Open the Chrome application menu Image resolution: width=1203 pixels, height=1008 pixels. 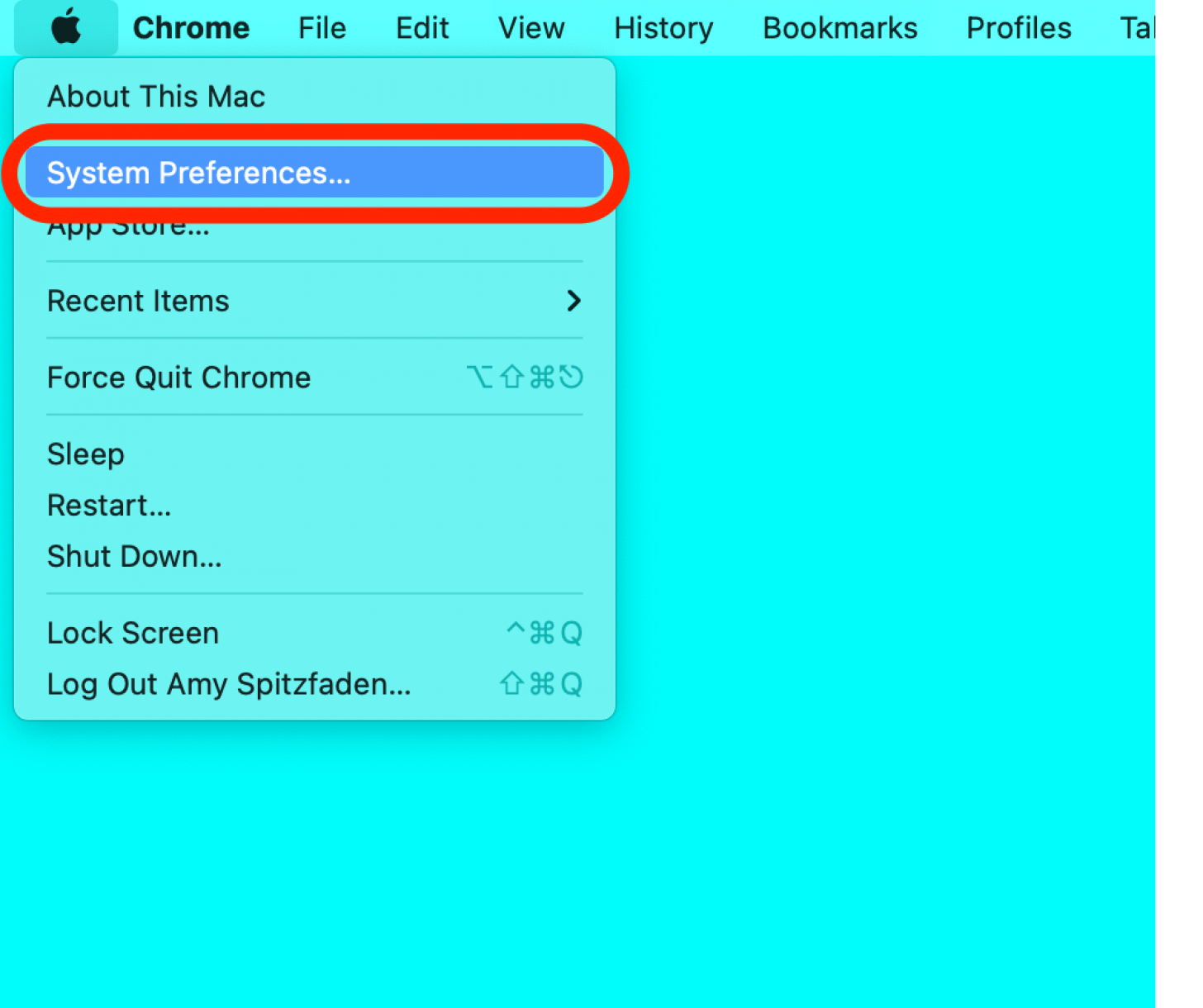click(x=191, y=27)
